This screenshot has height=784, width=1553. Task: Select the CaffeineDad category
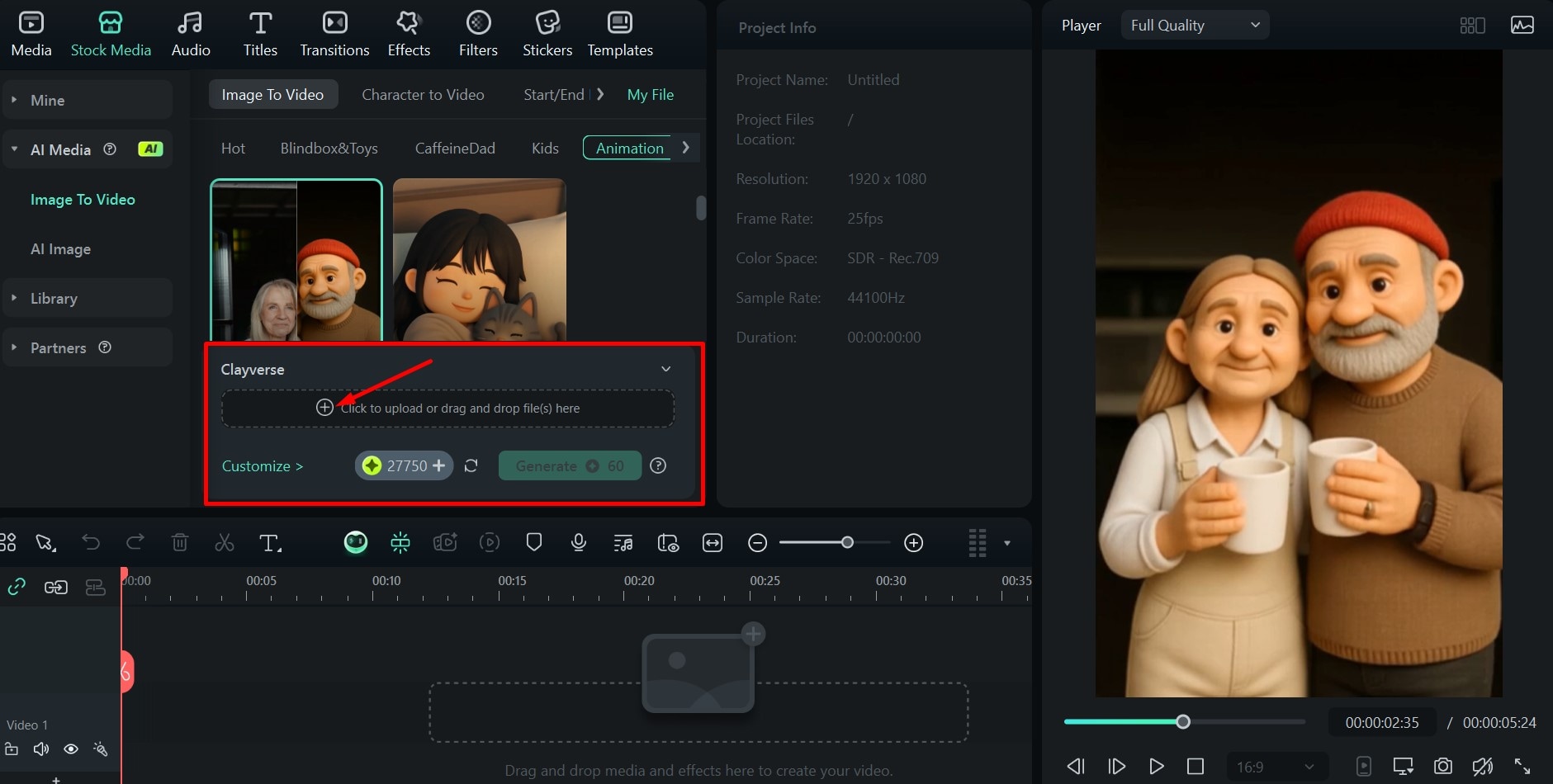(x=455, y=149)
